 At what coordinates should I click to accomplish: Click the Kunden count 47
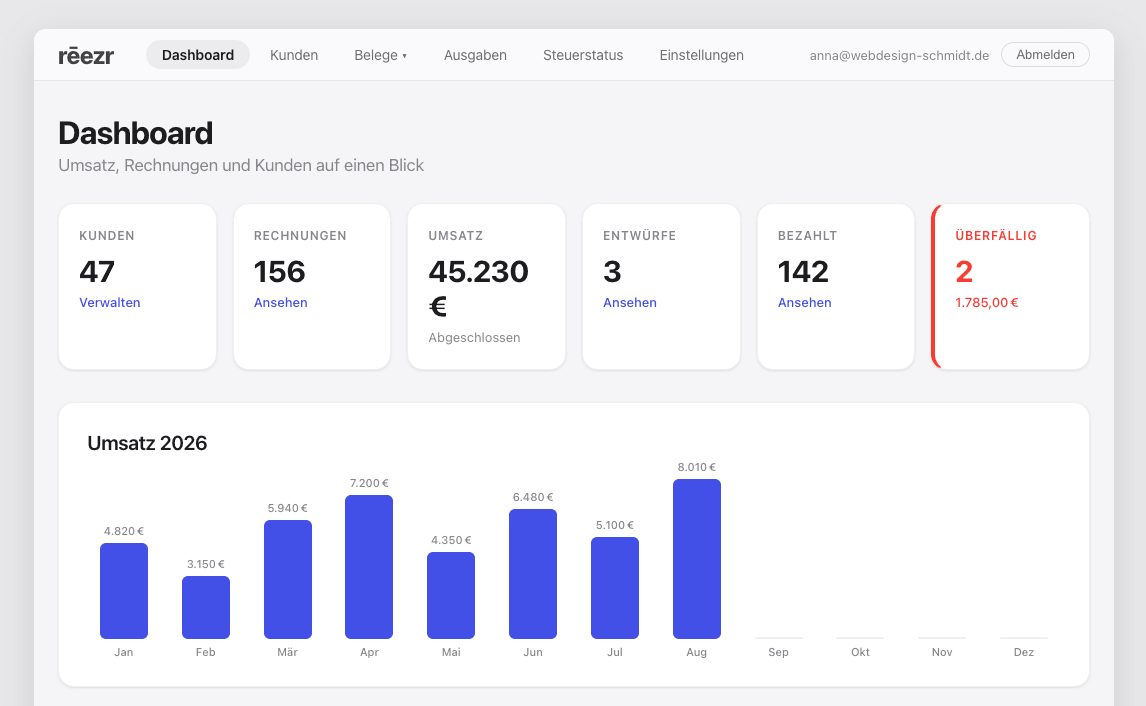pos(97,272)
